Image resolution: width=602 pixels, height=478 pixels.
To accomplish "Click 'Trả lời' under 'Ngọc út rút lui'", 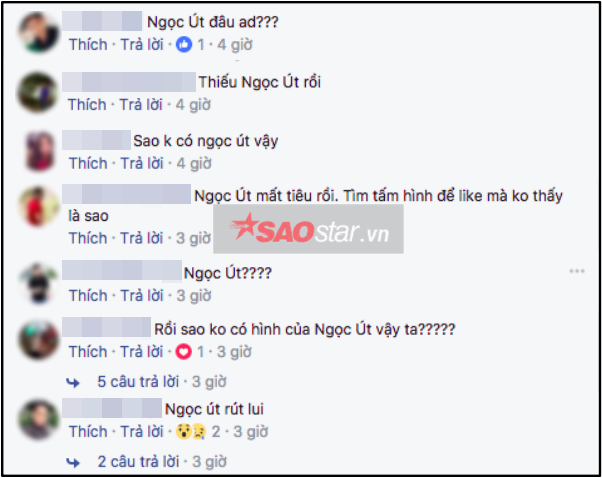I will coord(142,432).
